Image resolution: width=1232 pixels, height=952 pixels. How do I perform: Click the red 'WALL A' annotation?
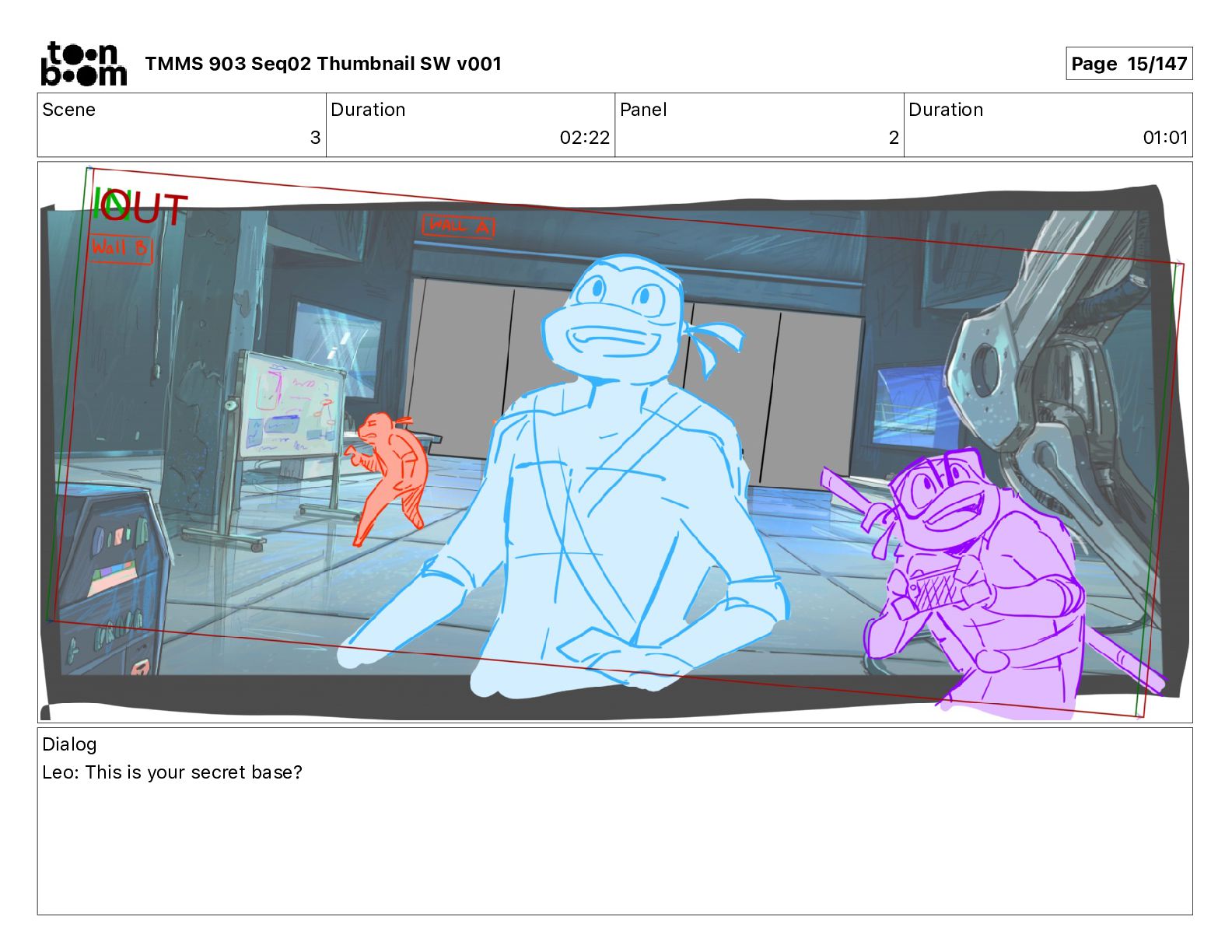(459, 226)
